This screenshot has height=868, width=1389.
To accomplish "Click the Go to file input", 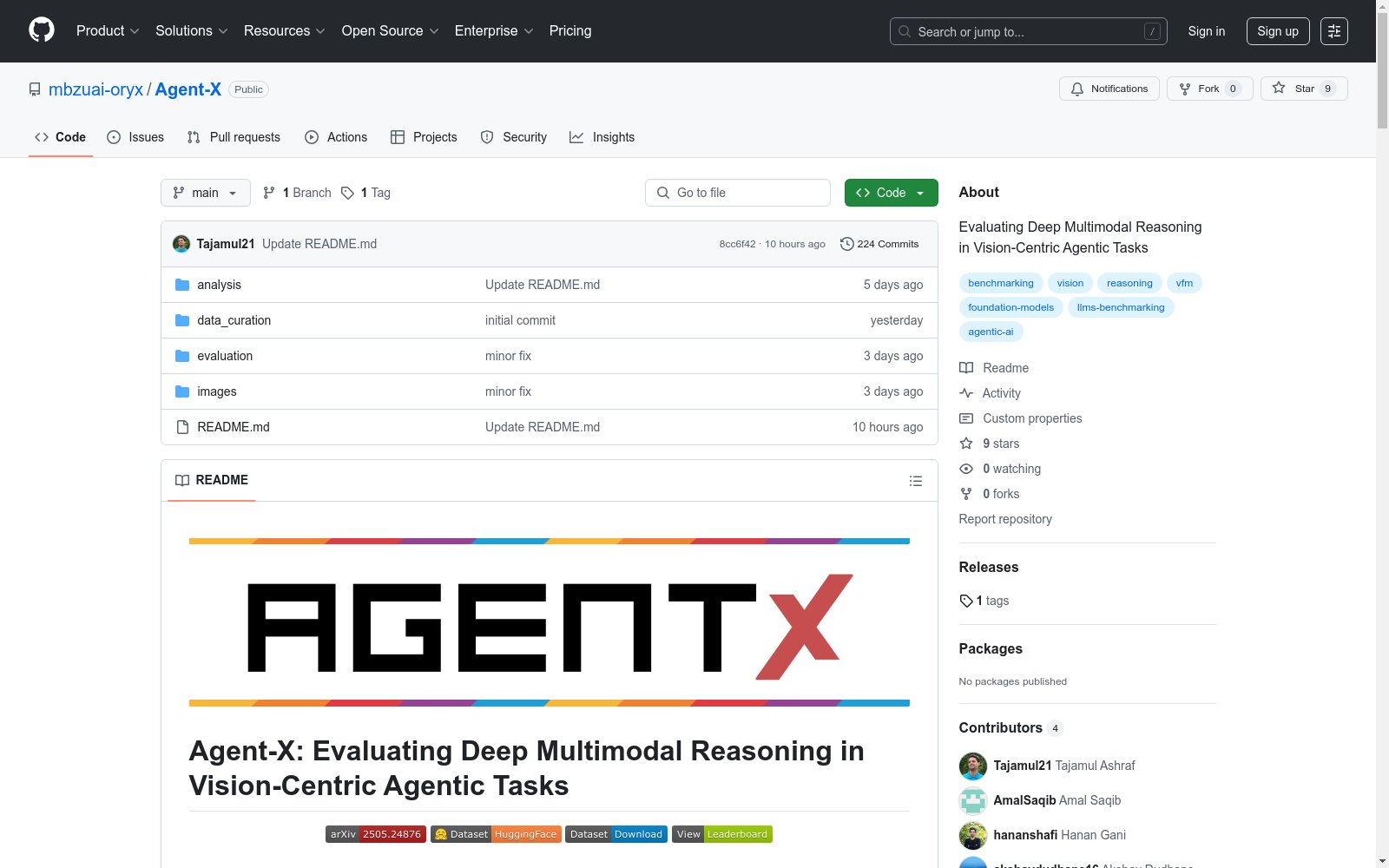I will pyautogui.click(x=738, y=193).
